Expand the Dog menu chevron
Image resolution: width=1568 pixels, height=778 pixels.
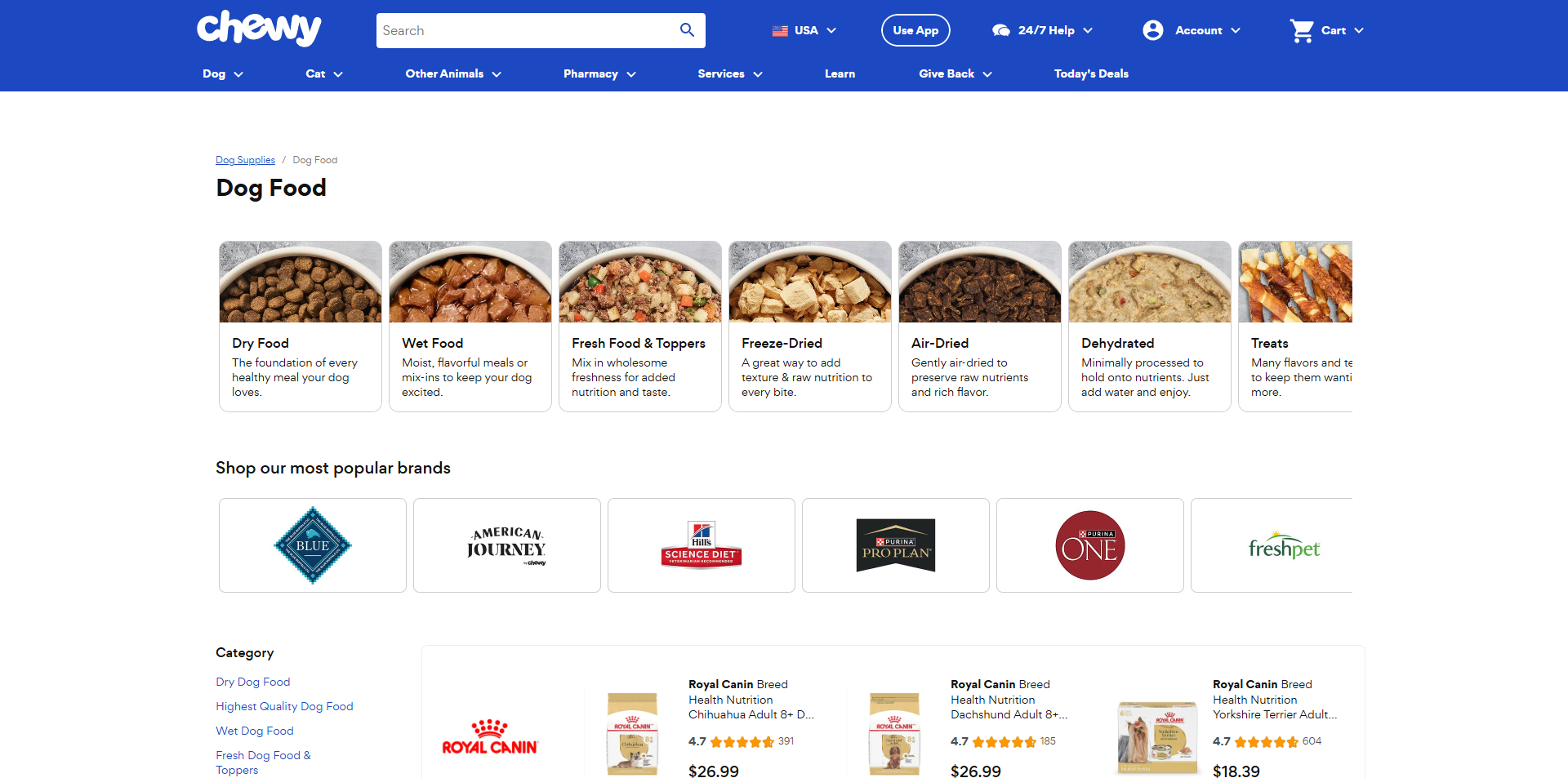tap(238, 74)
